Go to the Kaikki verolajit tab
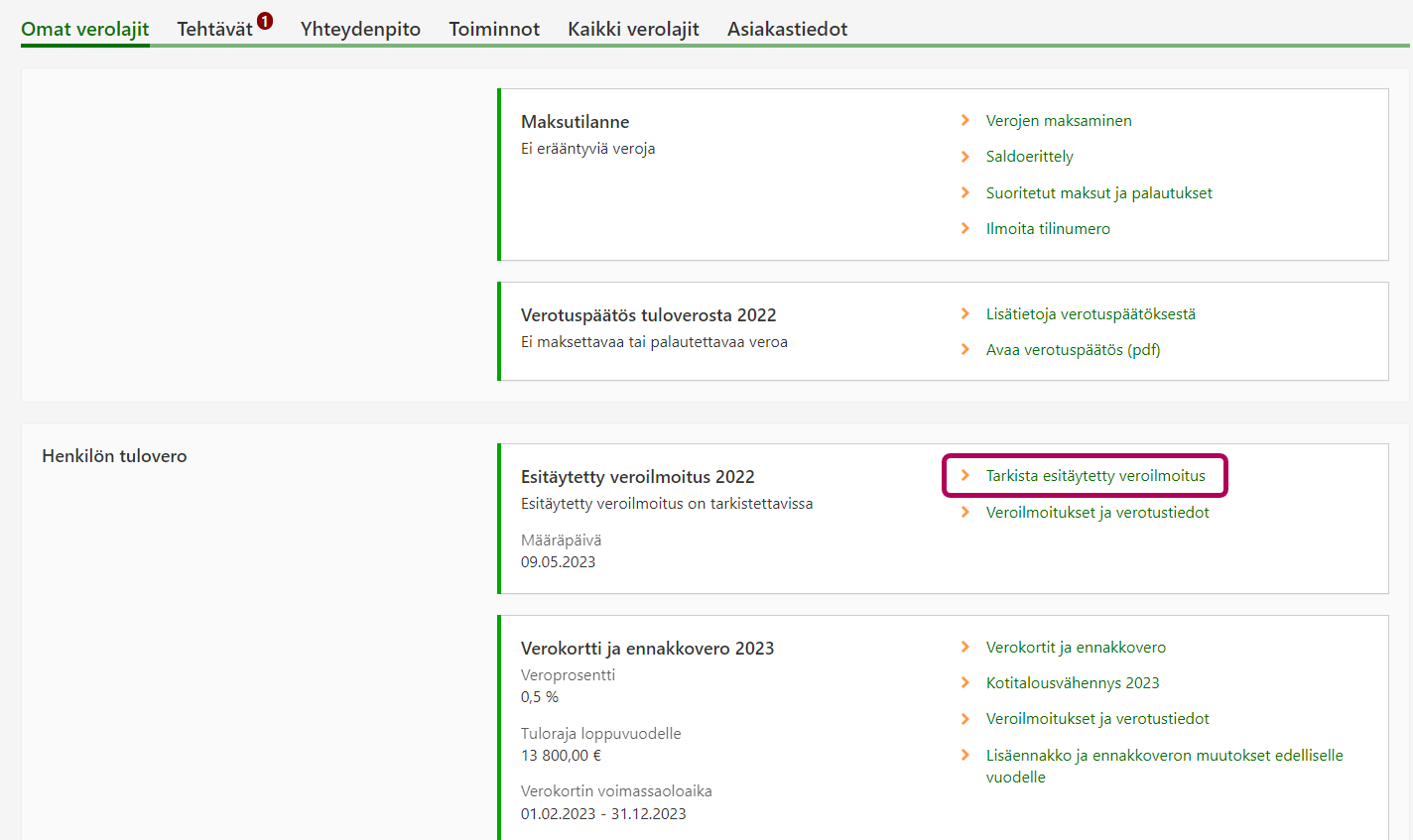The height and width of the screenshot is (840, 1413). pyautogui.click(x=633, y=30)
